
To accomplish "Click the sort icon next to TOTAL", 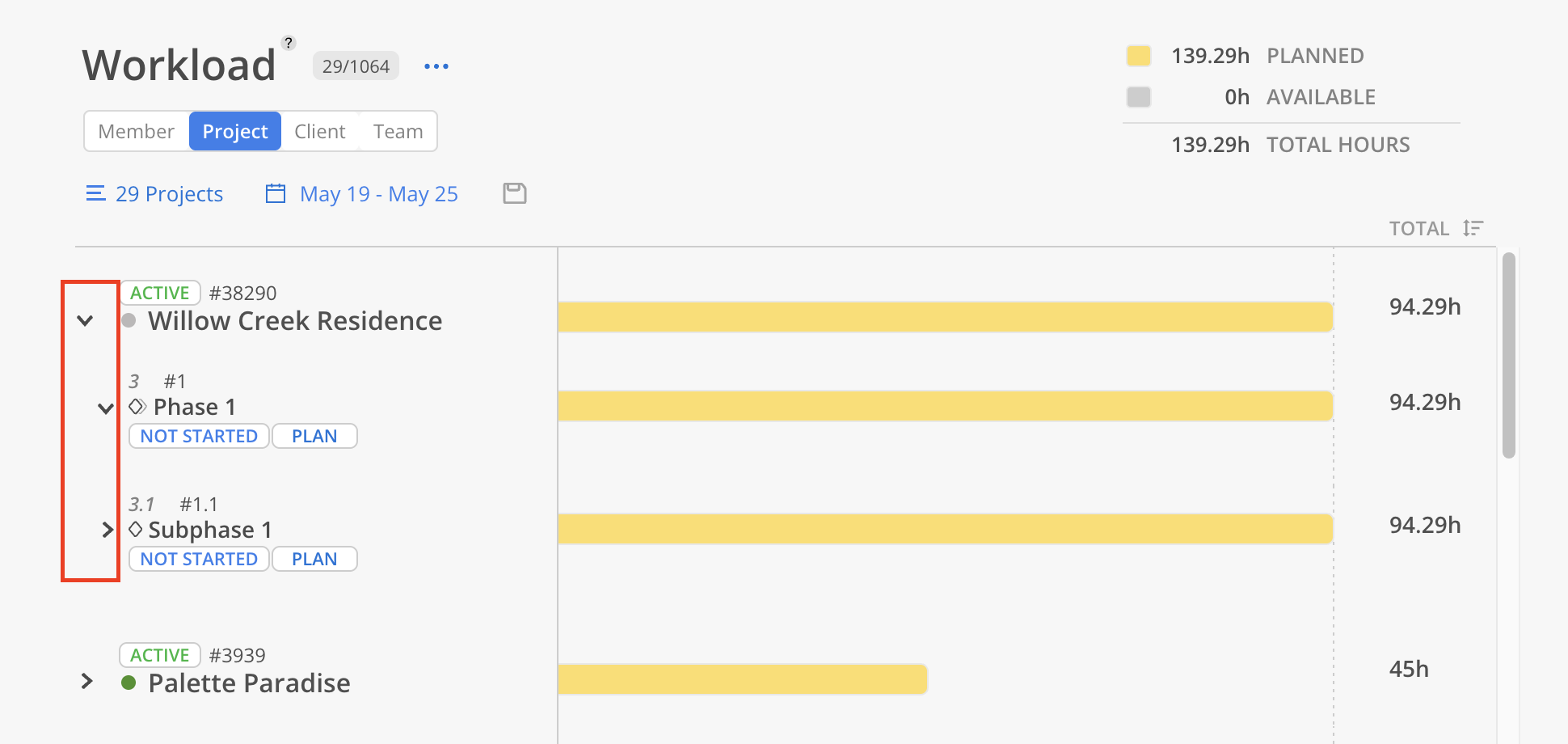I will pyautogui.click(x=1473, y=228).
